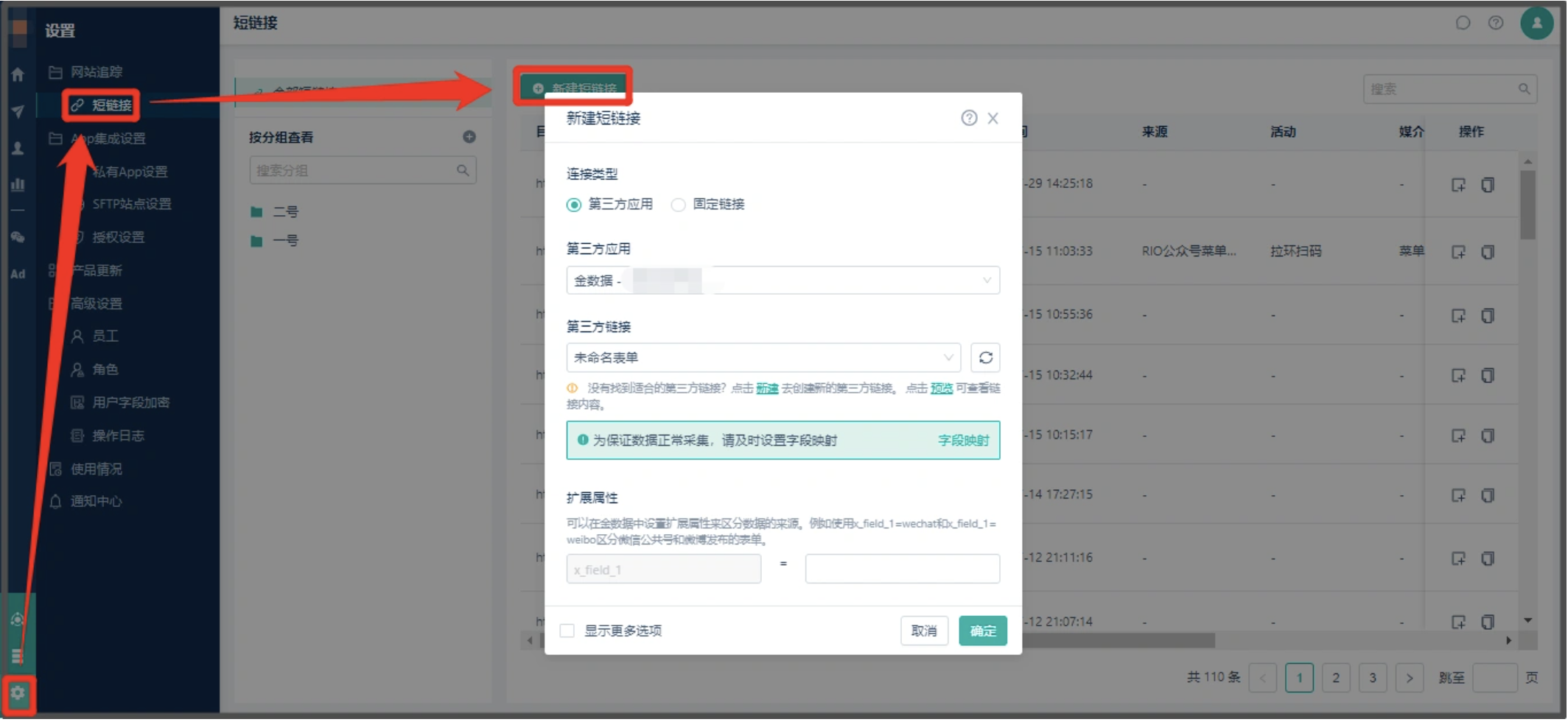Click the 预览 link in the hint
The image size is (1568, 722).
click(x=942, y=388)
